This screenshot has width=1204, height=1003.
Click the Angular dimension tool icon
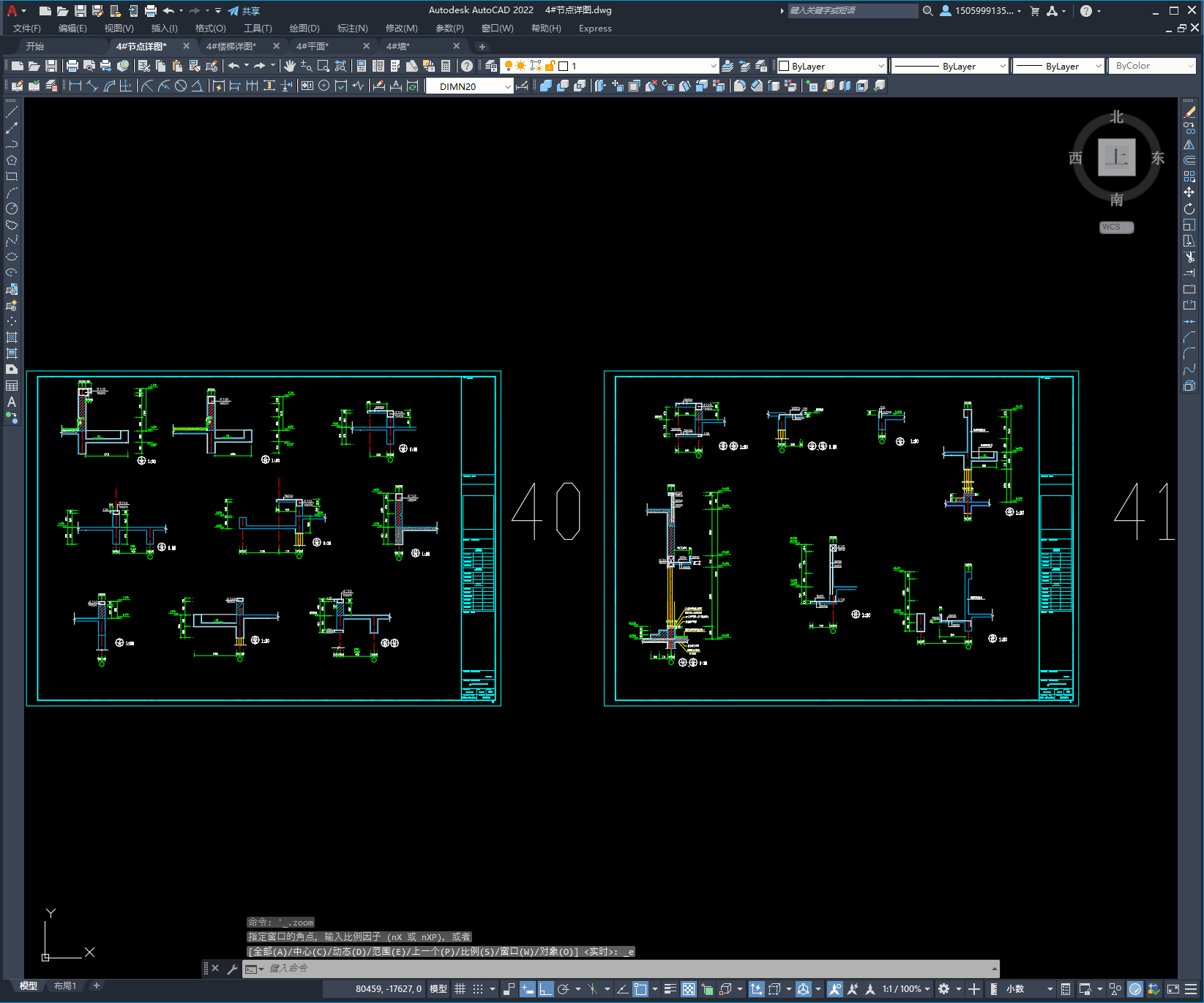pos(198,86)
